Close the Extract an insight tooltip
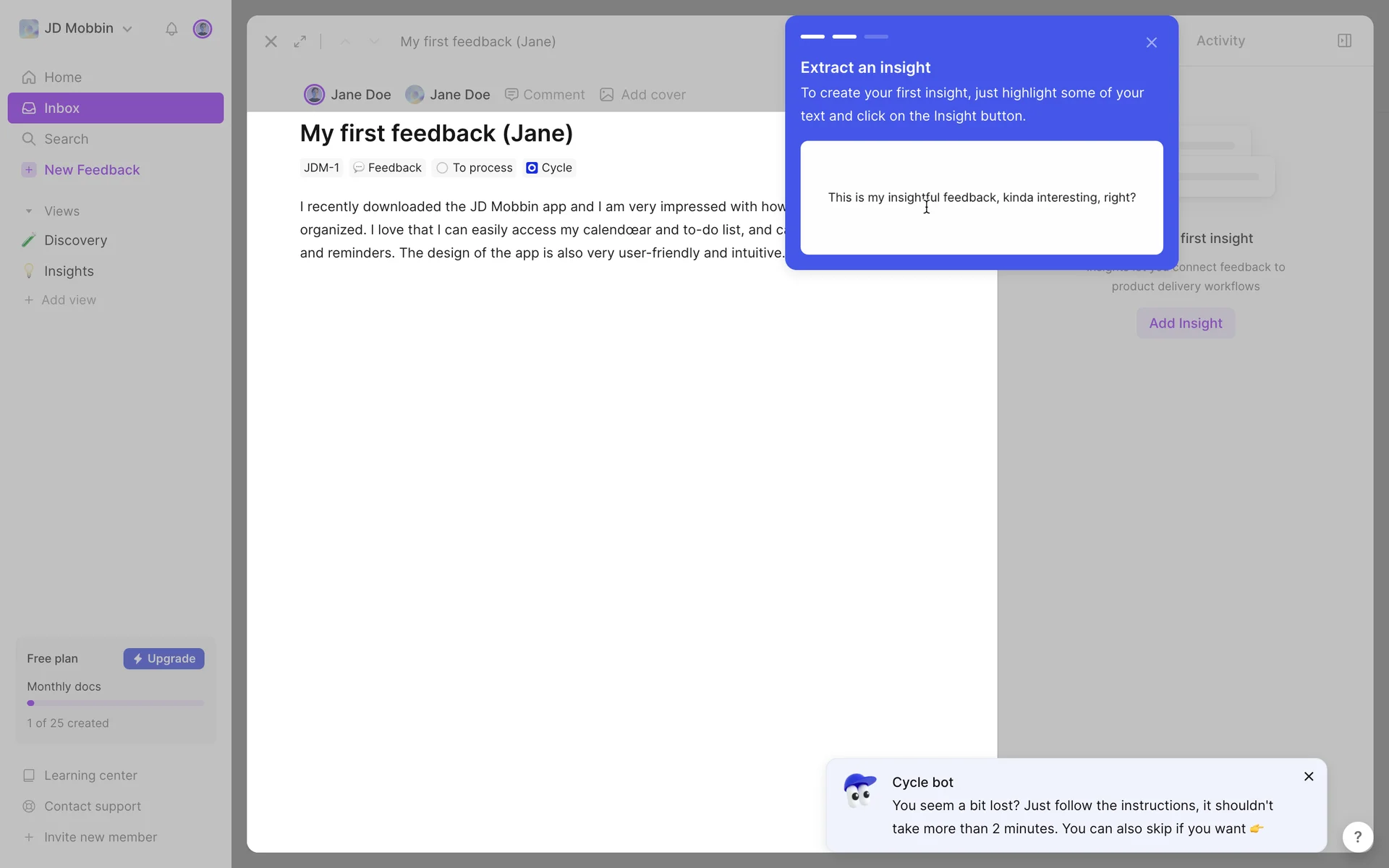Screen dimensions: 1389x868 click(1152, 43)
